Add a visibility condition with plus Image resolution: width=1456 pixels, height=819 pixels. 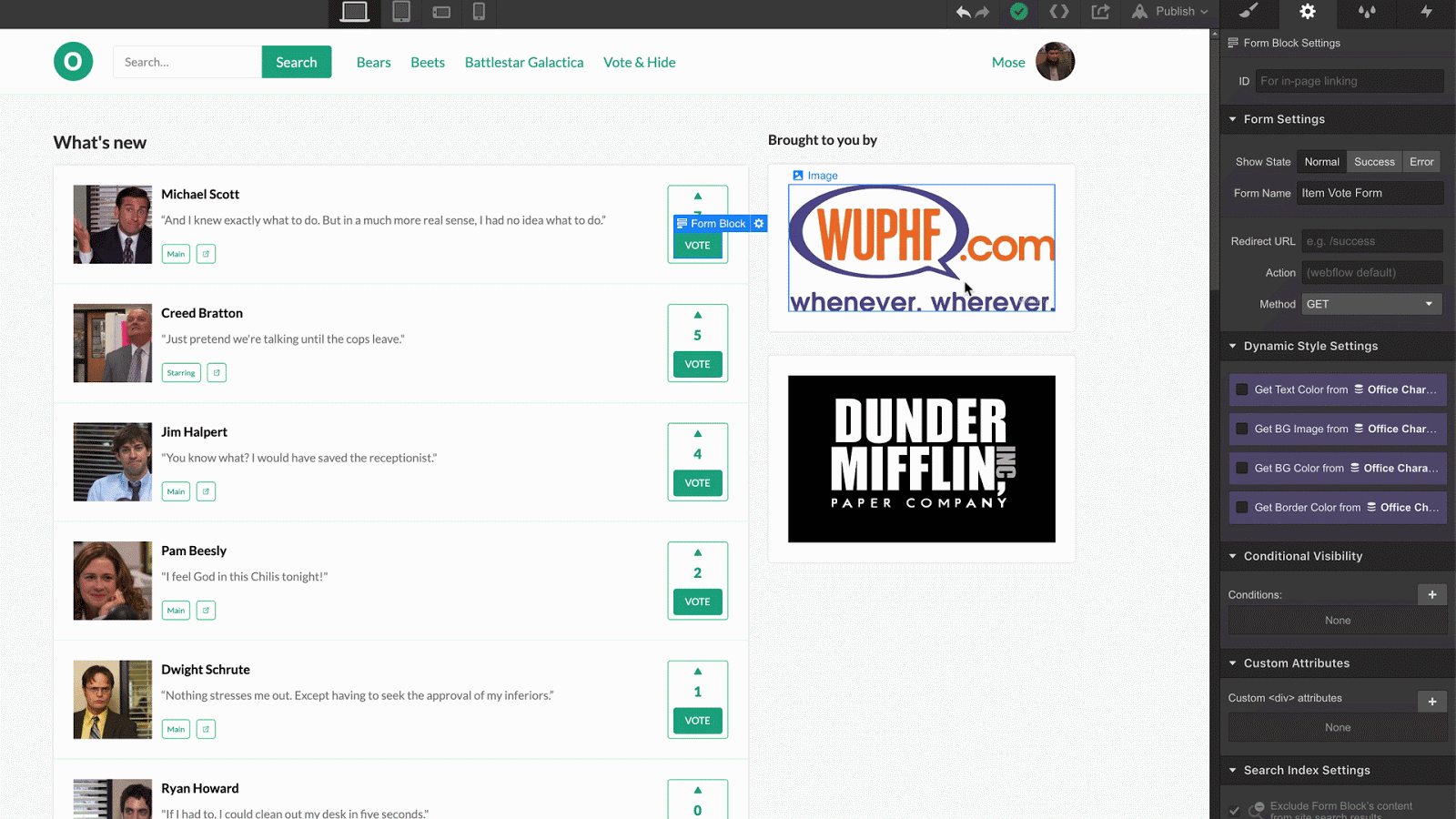tap(1432, 594)
